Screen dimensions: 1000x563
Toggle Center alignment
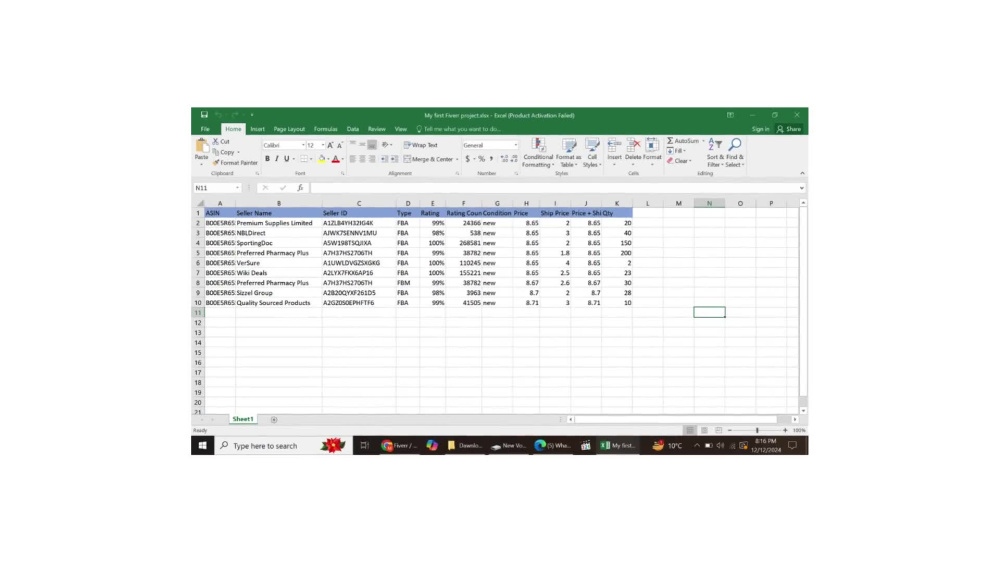tap(362, 159)
